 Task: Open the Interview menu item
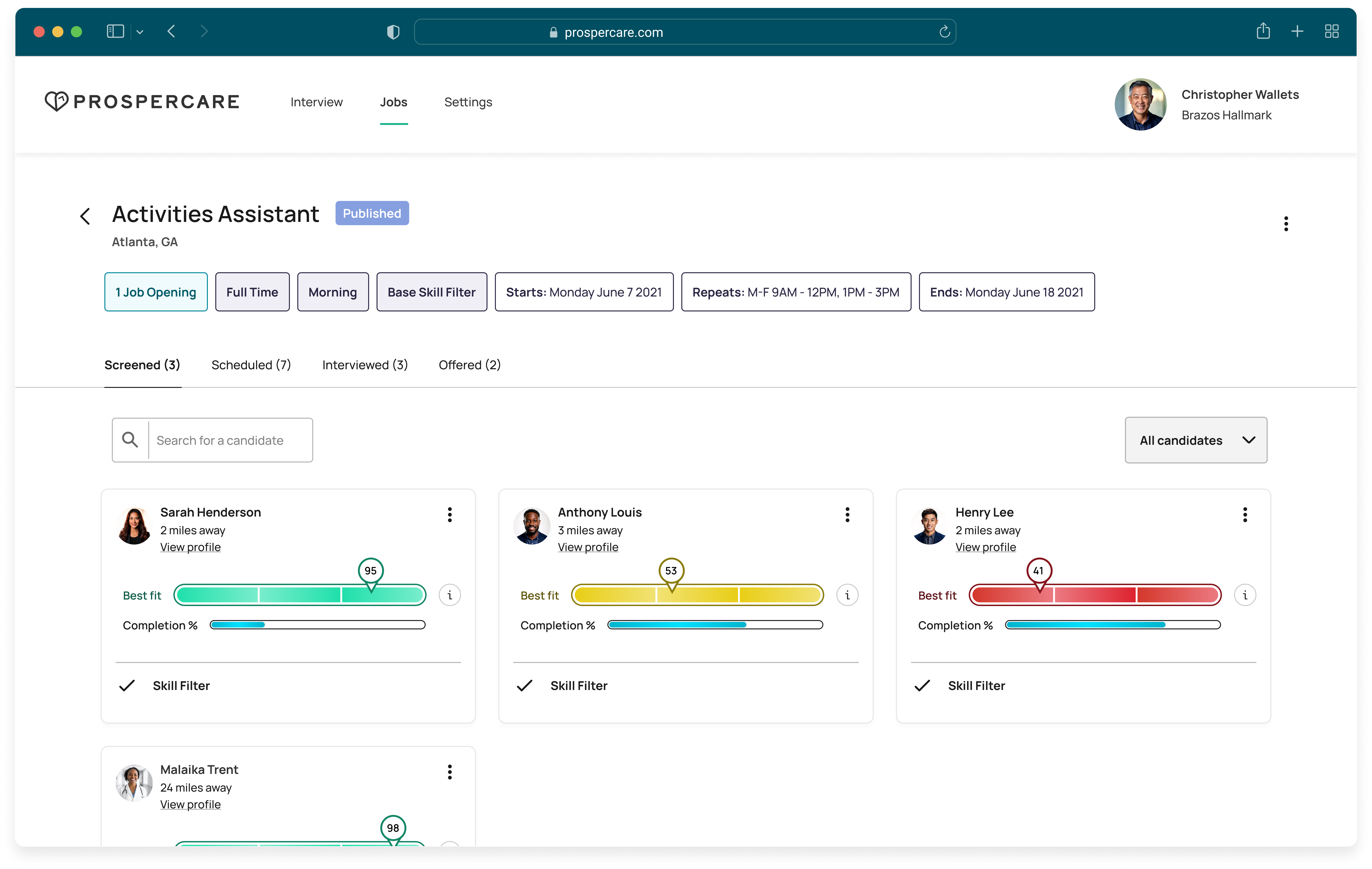coord(317,102)
